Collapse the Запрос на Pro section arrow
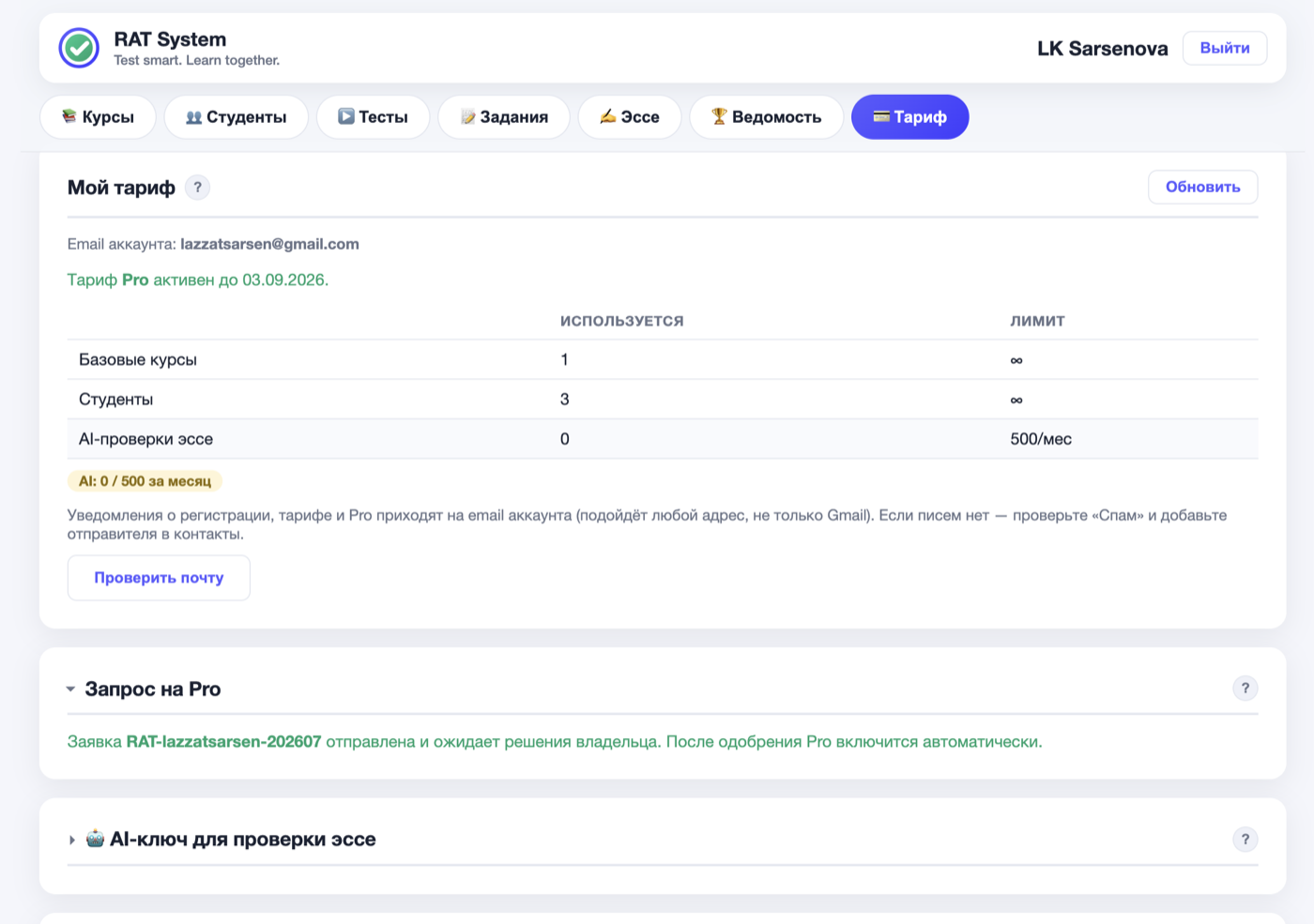 click(70, 689)
